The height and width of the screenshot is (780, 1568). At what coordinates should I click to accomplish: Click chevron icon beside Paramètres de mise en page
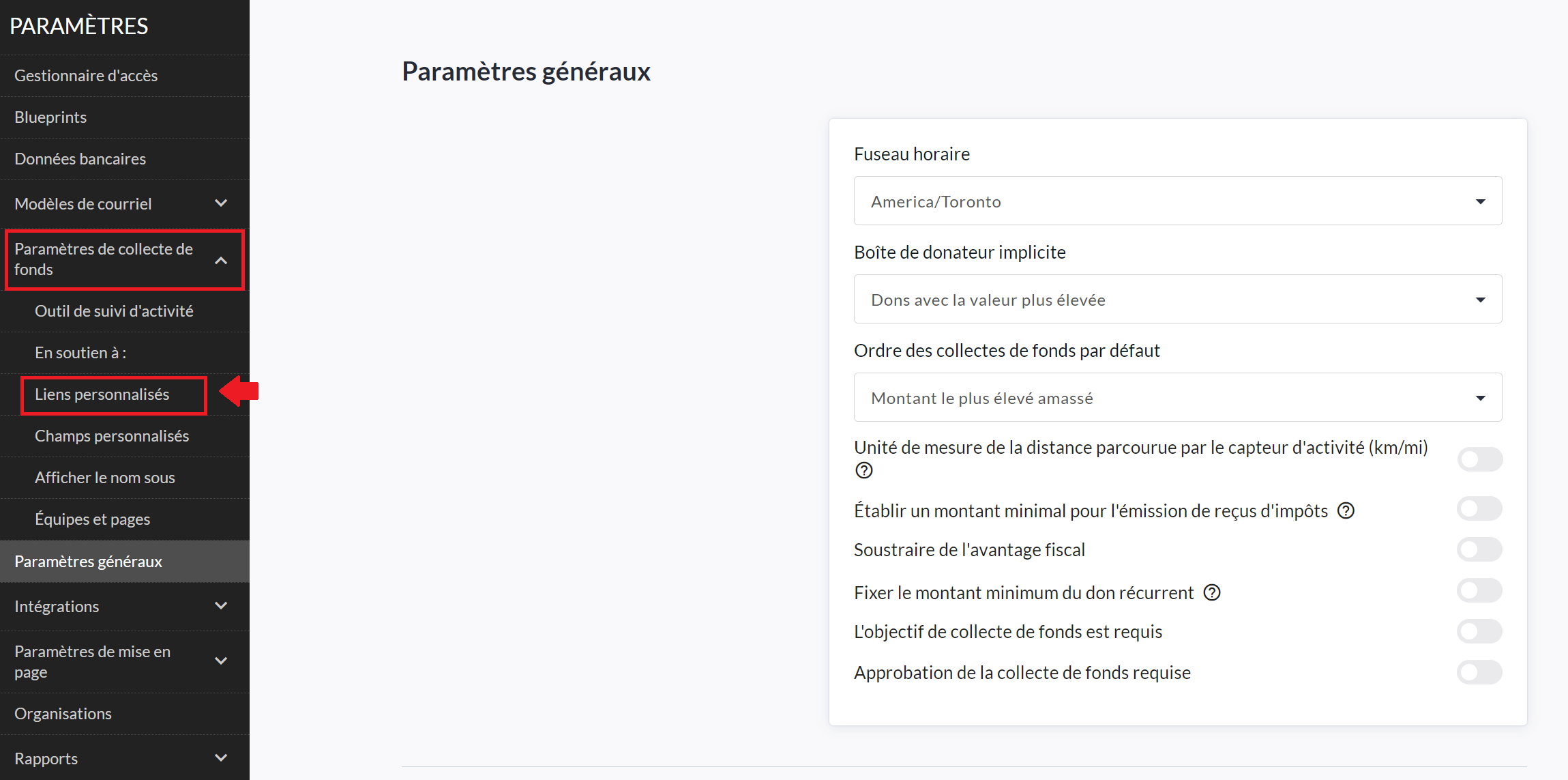(221, 661)
